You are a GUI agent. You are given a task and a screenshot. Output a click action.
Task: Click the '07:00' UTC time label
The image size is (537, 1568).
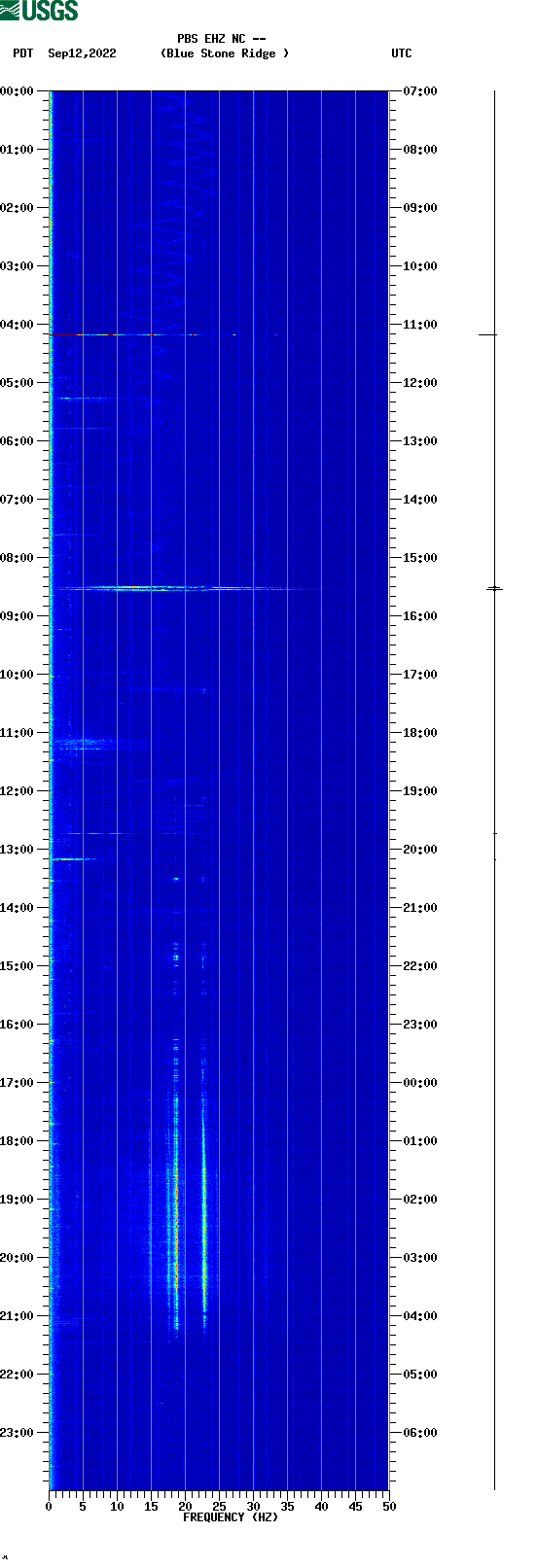(x=420, y=91)
